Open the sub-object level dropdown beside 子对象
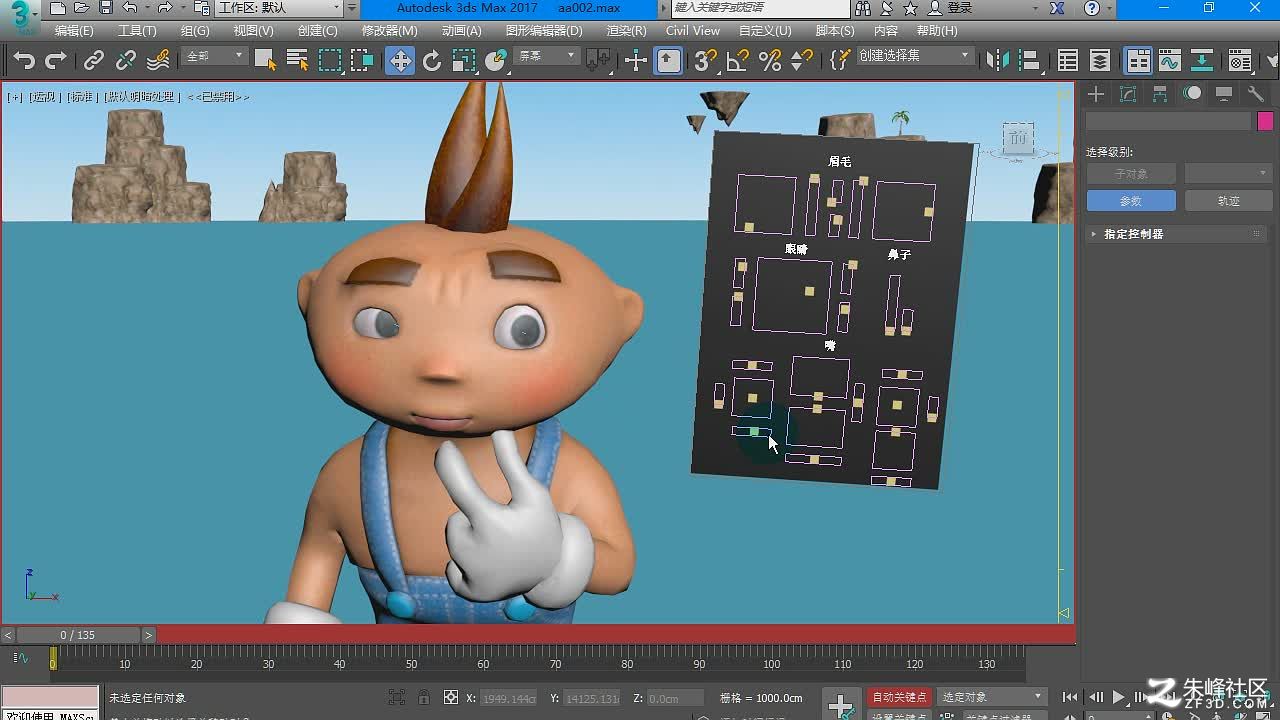The height and width of the screenshot is (720, 1280). (x=1228, y=174)
